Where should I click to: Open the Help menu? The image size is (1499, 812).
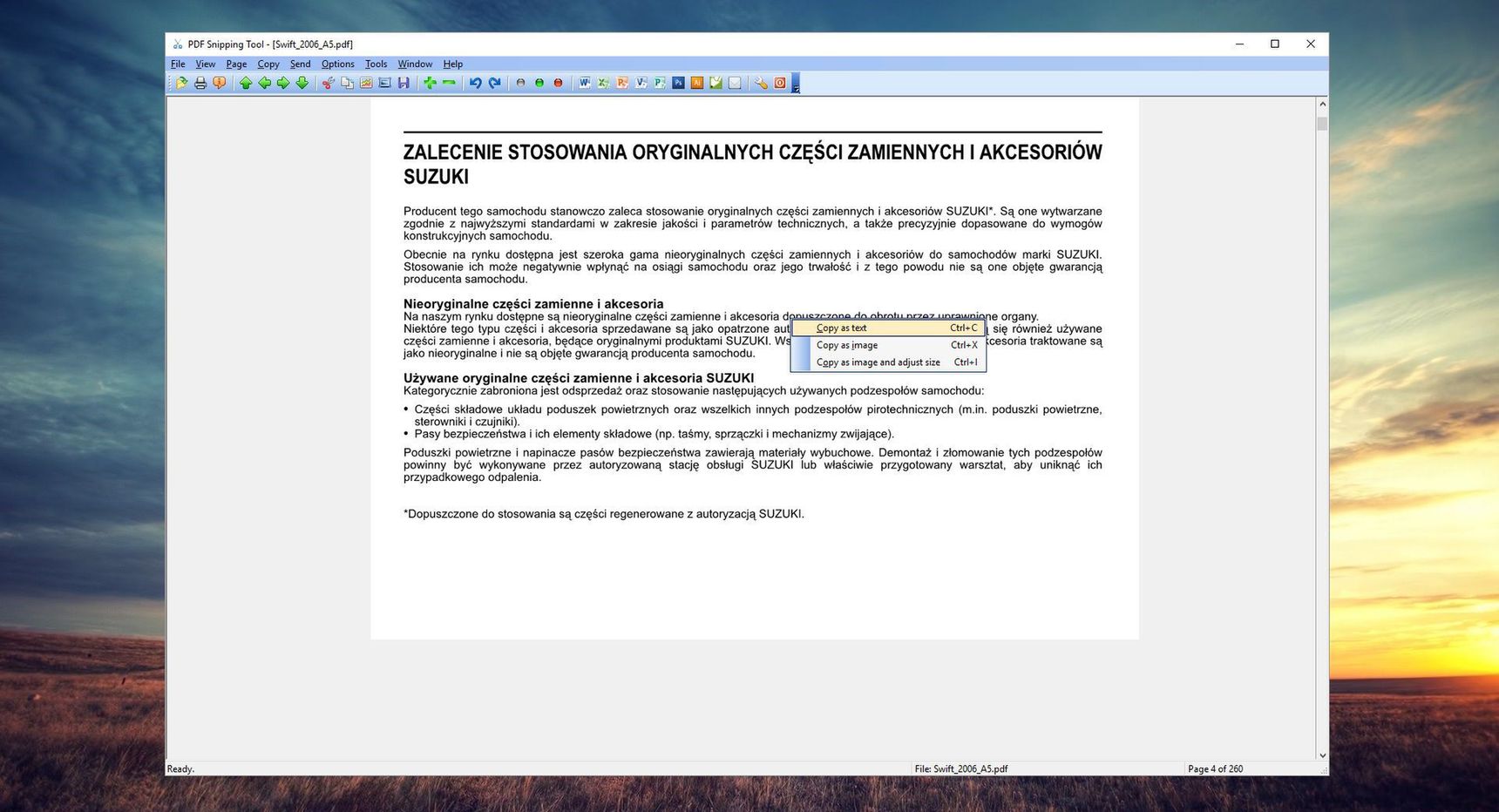click(452, 64)
